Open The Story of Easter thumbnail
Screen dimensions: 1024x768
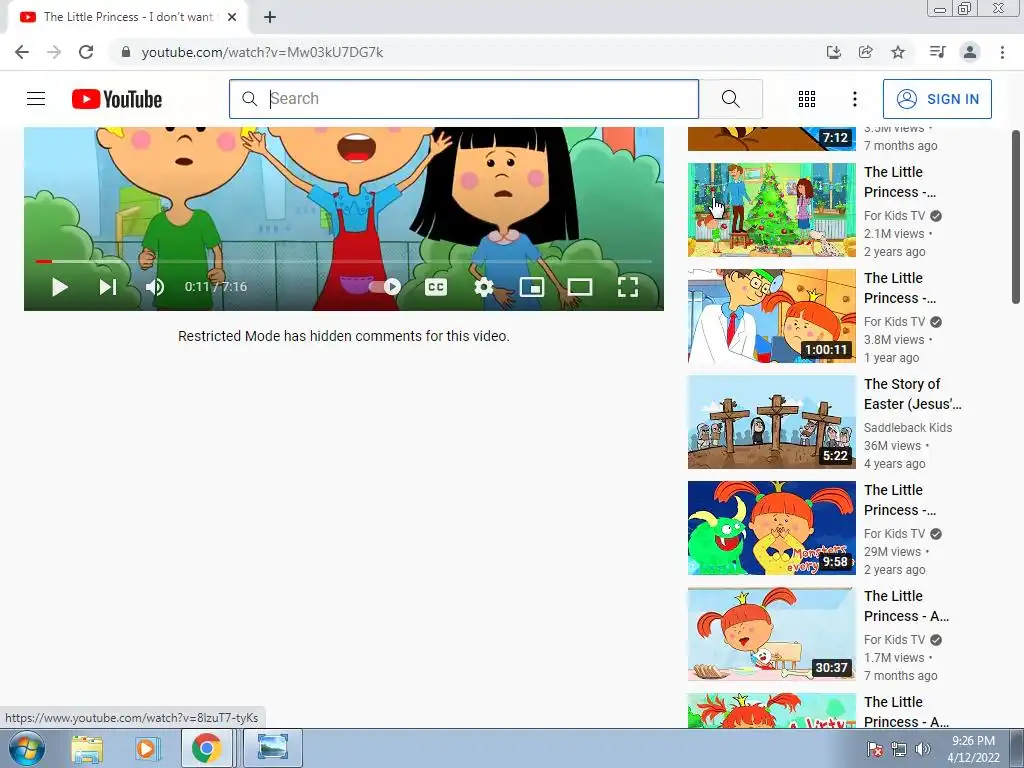[771, 422]
